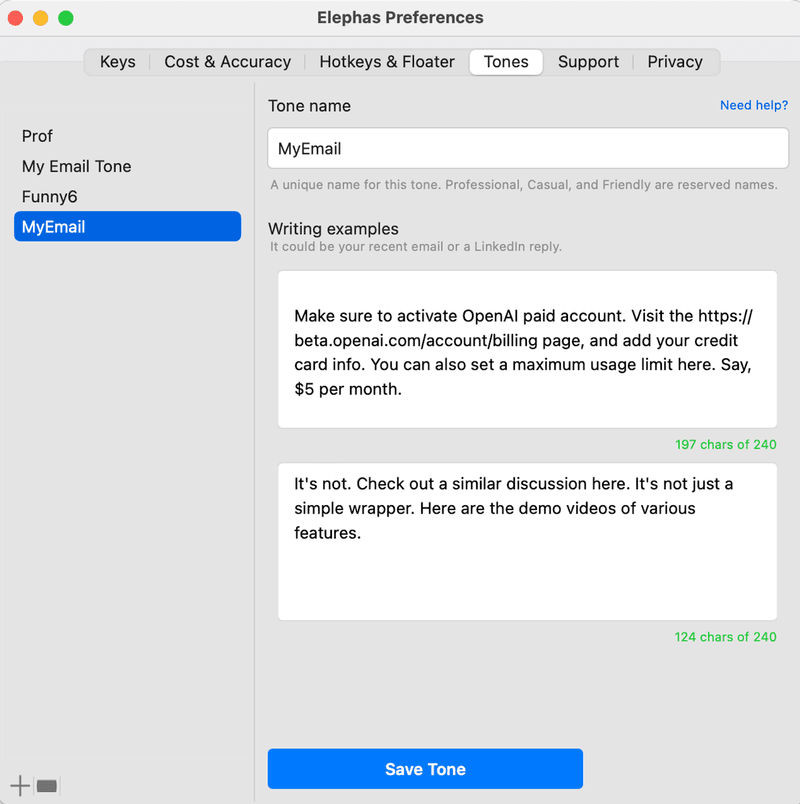Screen dimensions: 800x804
Task: Click the Tone name input field
Action: coord(527,147)
